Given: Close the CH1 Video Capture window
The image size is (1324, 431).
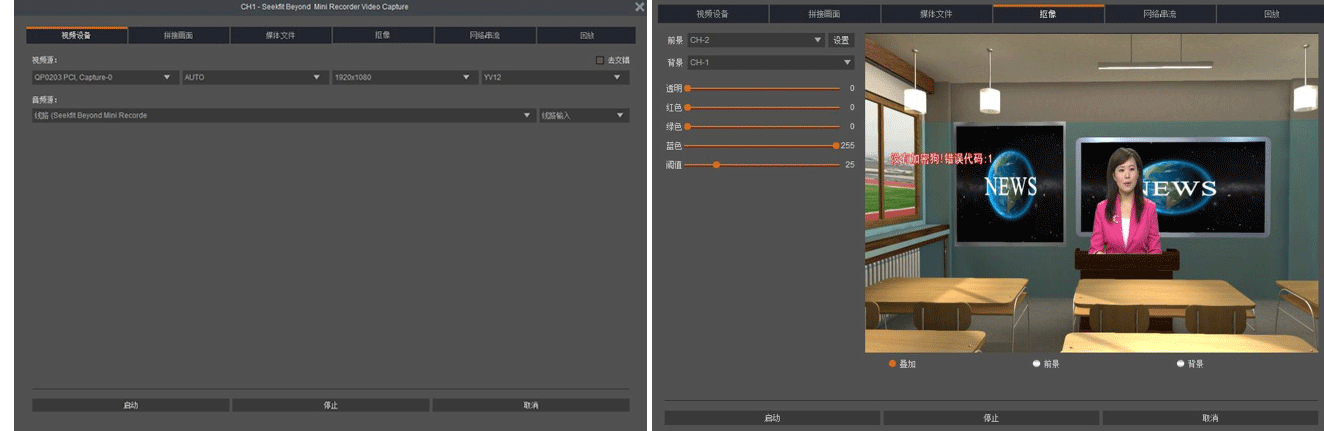Looking at the screenshot, I should click(x=639, y=7).
